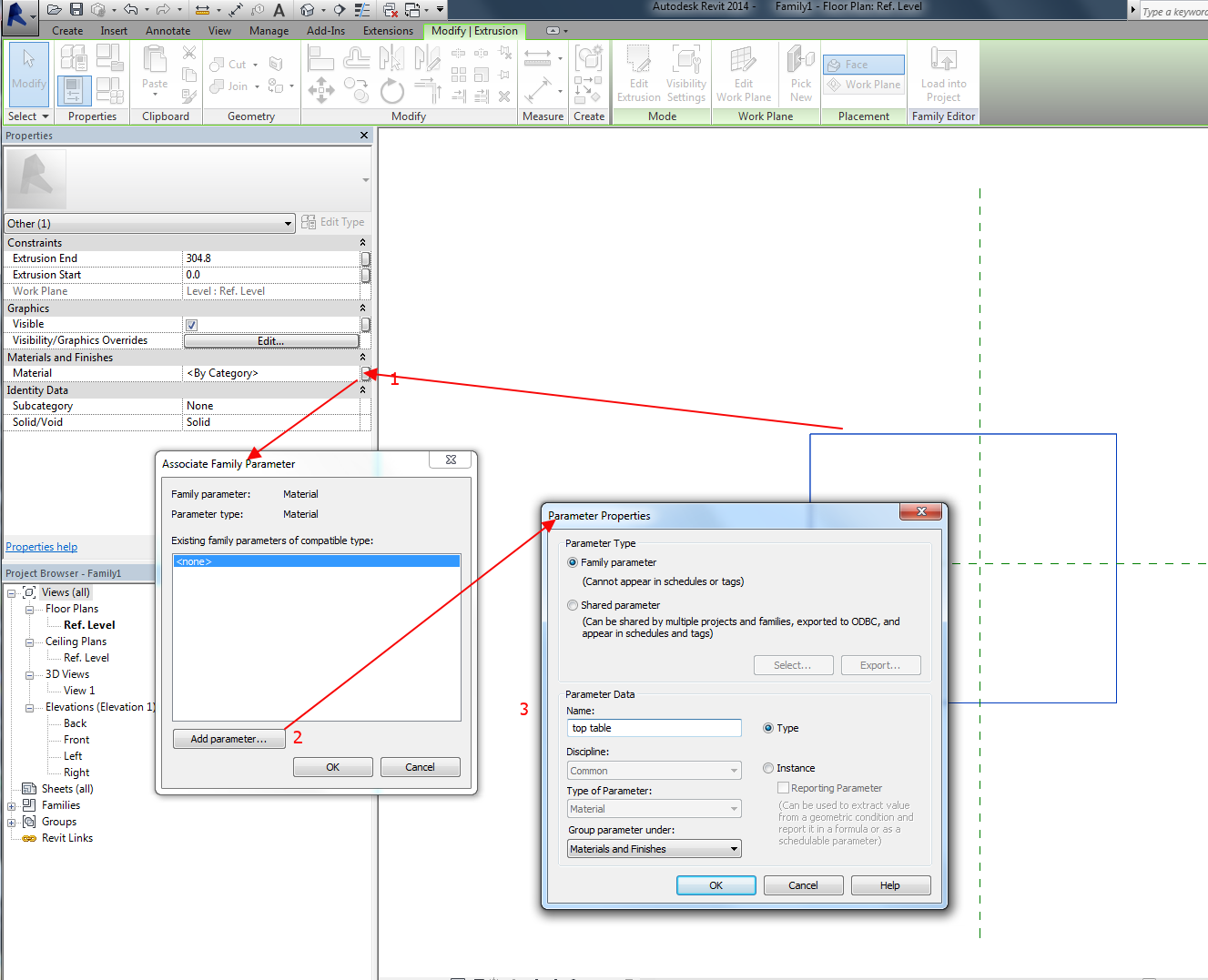
Task: Click the Load into Project icon
Action: [x=944, y=74]
